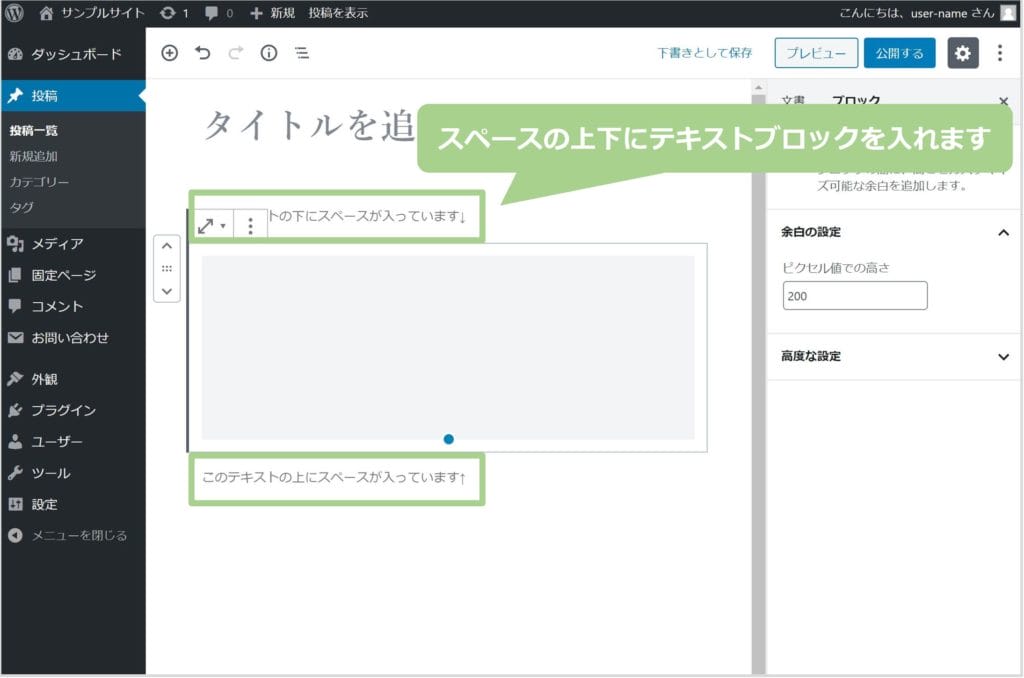Open プラグイン in the admin menu
This screenshot has height=678, width=1024.
click(63, 410)
